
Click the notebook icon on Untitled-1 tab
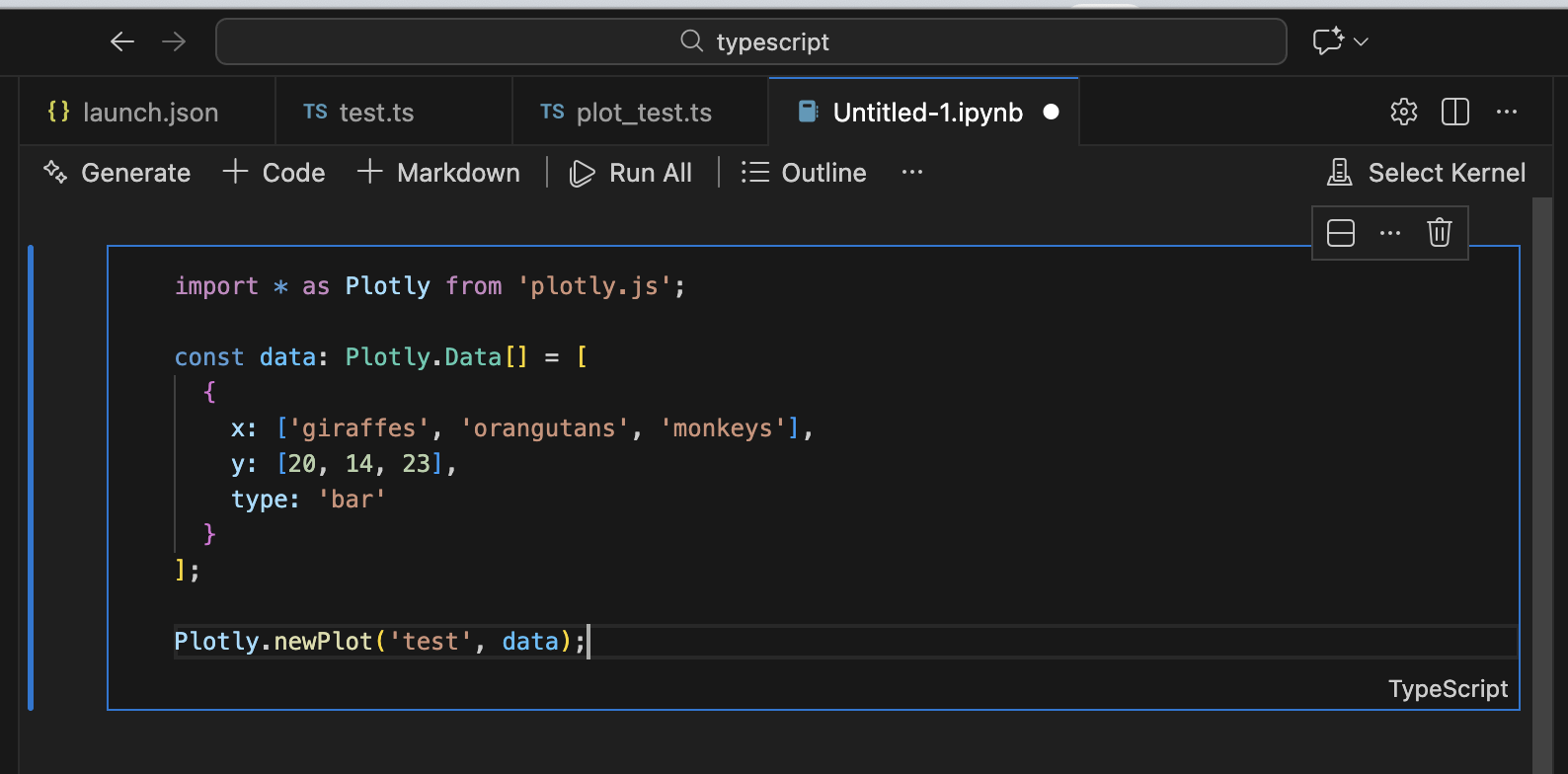pos(808,112)
